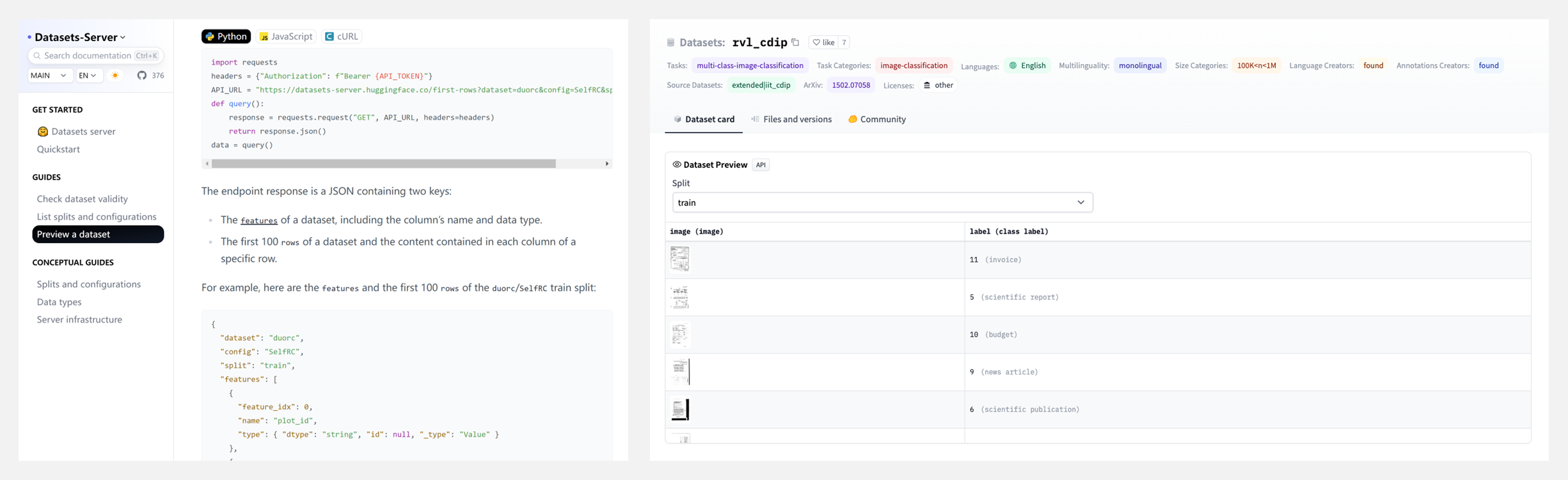Open the GitHub repository icon with 376 stars
Viewport: 1568px width, 480px height.
[x=142, y=76]
